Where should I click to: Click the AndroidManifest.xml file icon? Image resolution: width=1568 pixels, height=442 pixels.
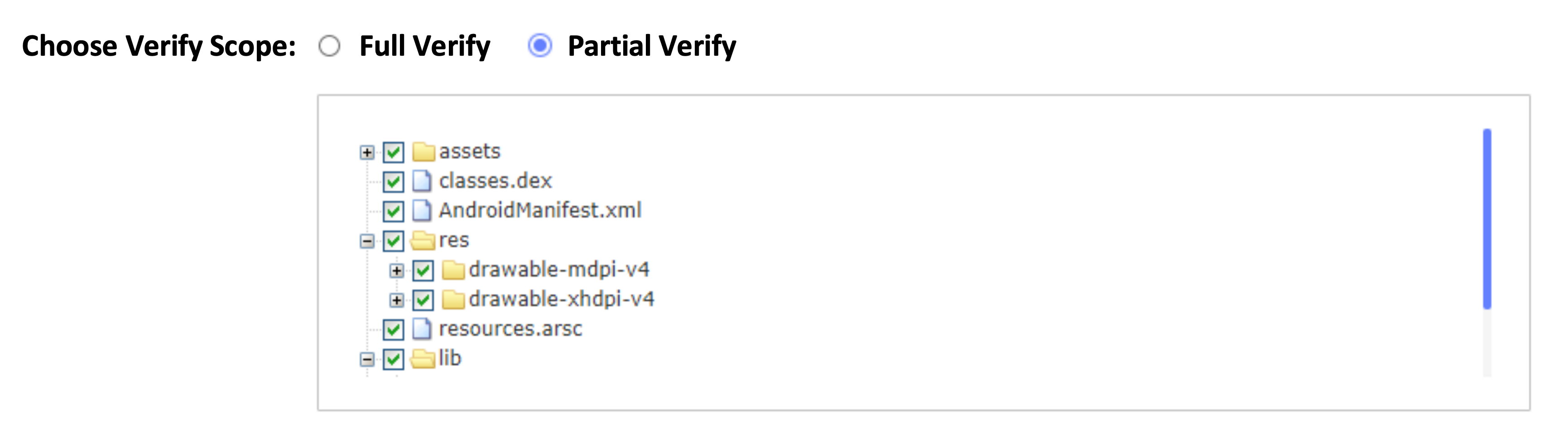pyautogui.click(x=422, y=211)
